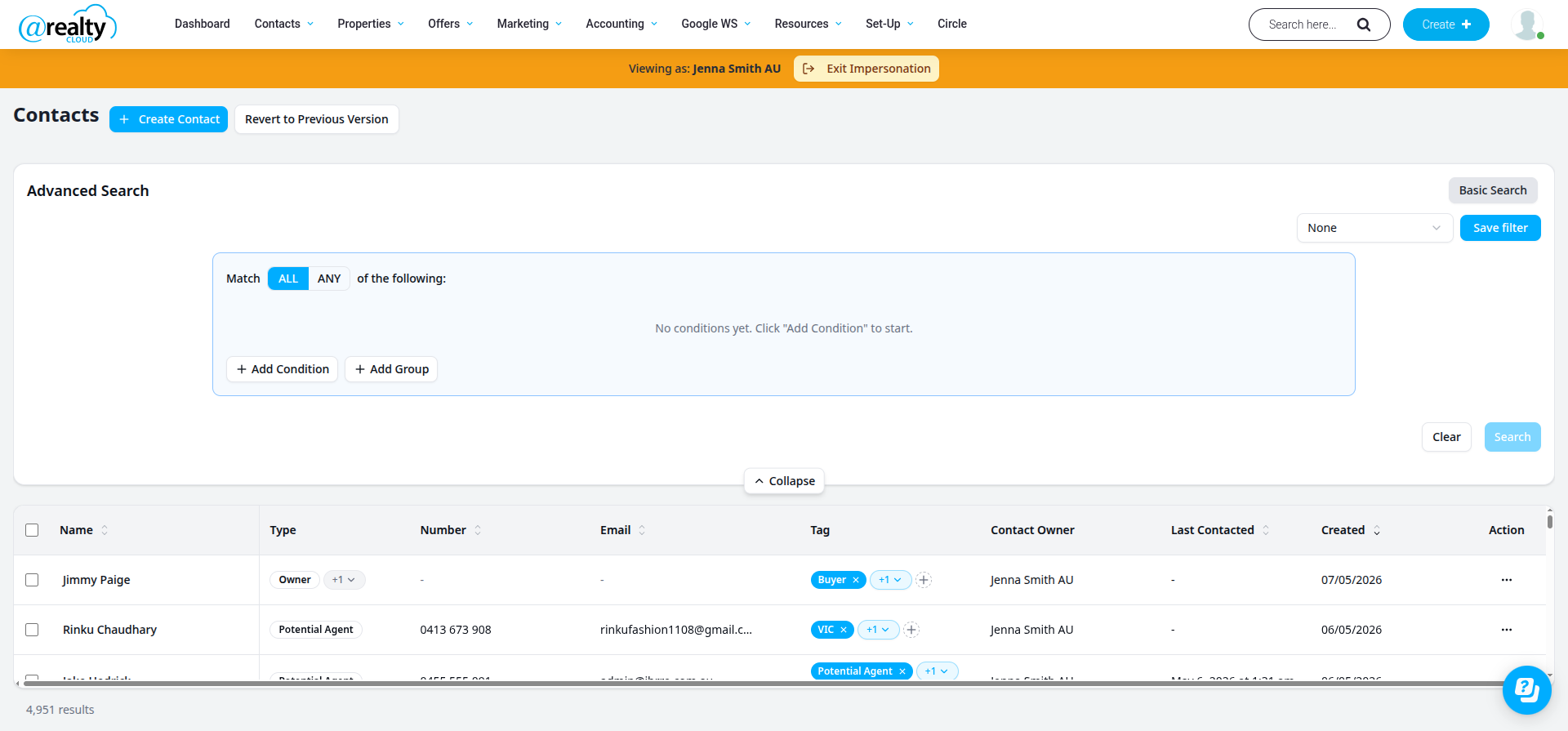Image resolution: width=1568 pixels, height=731 pixels.
Task: Open the Marketing menu
Action: click(x=529, y=24)
